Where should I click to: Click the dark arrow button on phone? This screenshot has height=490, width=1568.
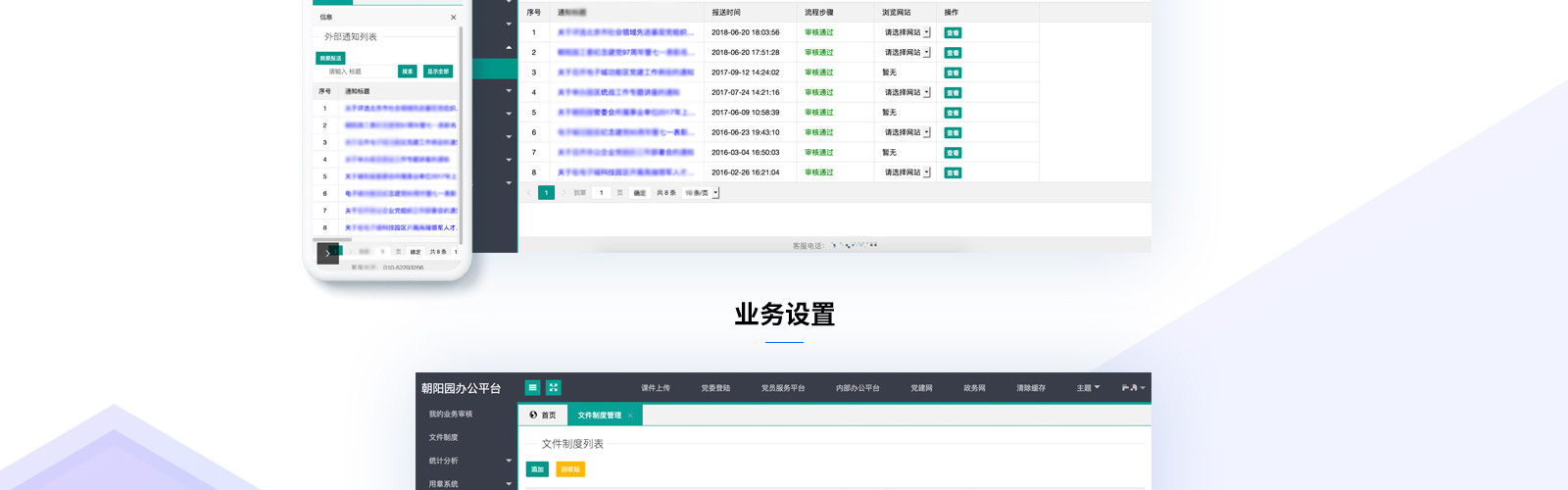327,253
